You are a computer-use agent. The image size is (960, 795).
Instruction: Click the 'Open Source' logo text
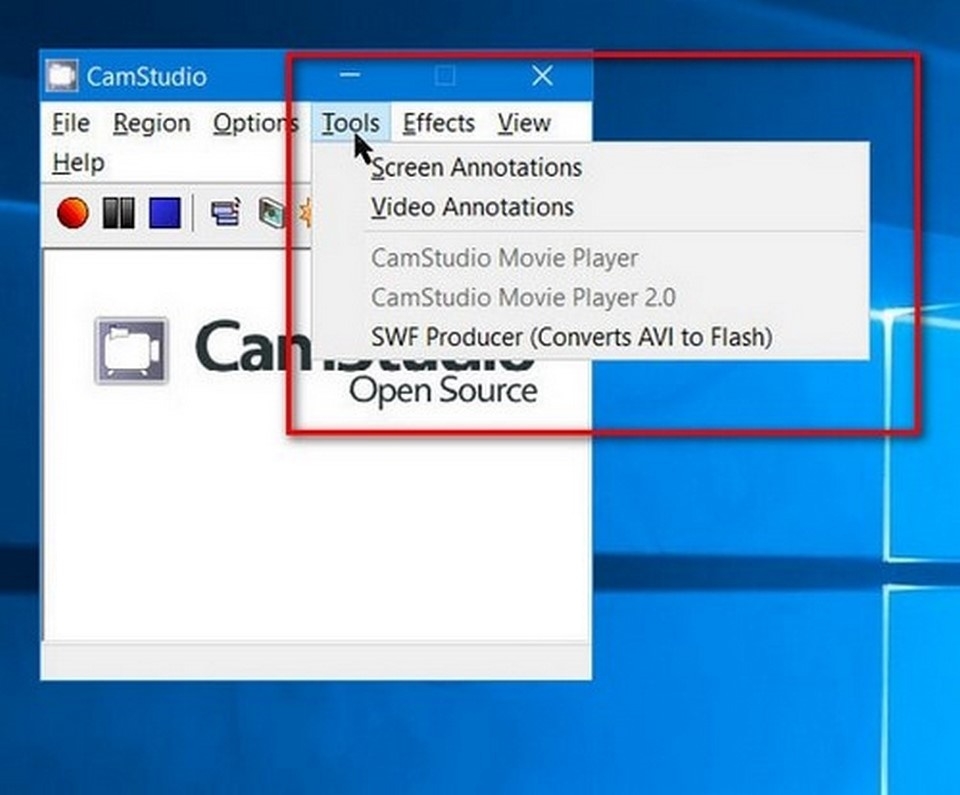pyautogui.click(x=443, y=391)
